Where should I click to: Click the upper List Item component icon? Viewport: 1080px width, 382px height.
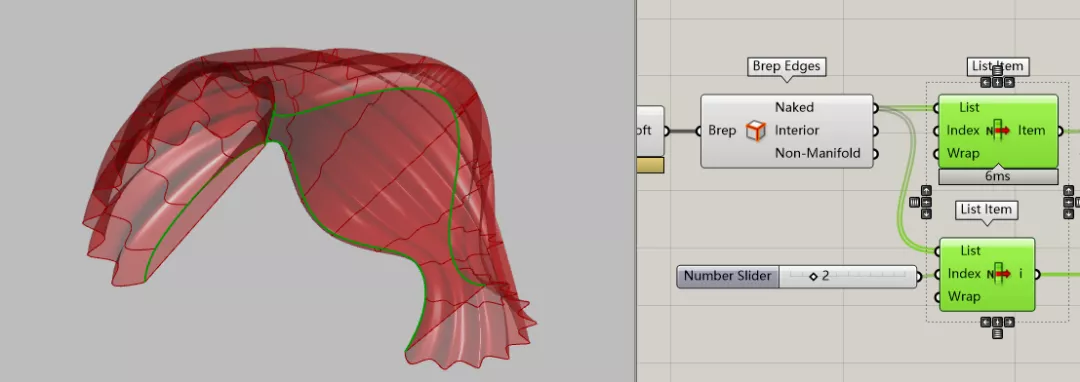pyautogui.click(x=998, y=130)
